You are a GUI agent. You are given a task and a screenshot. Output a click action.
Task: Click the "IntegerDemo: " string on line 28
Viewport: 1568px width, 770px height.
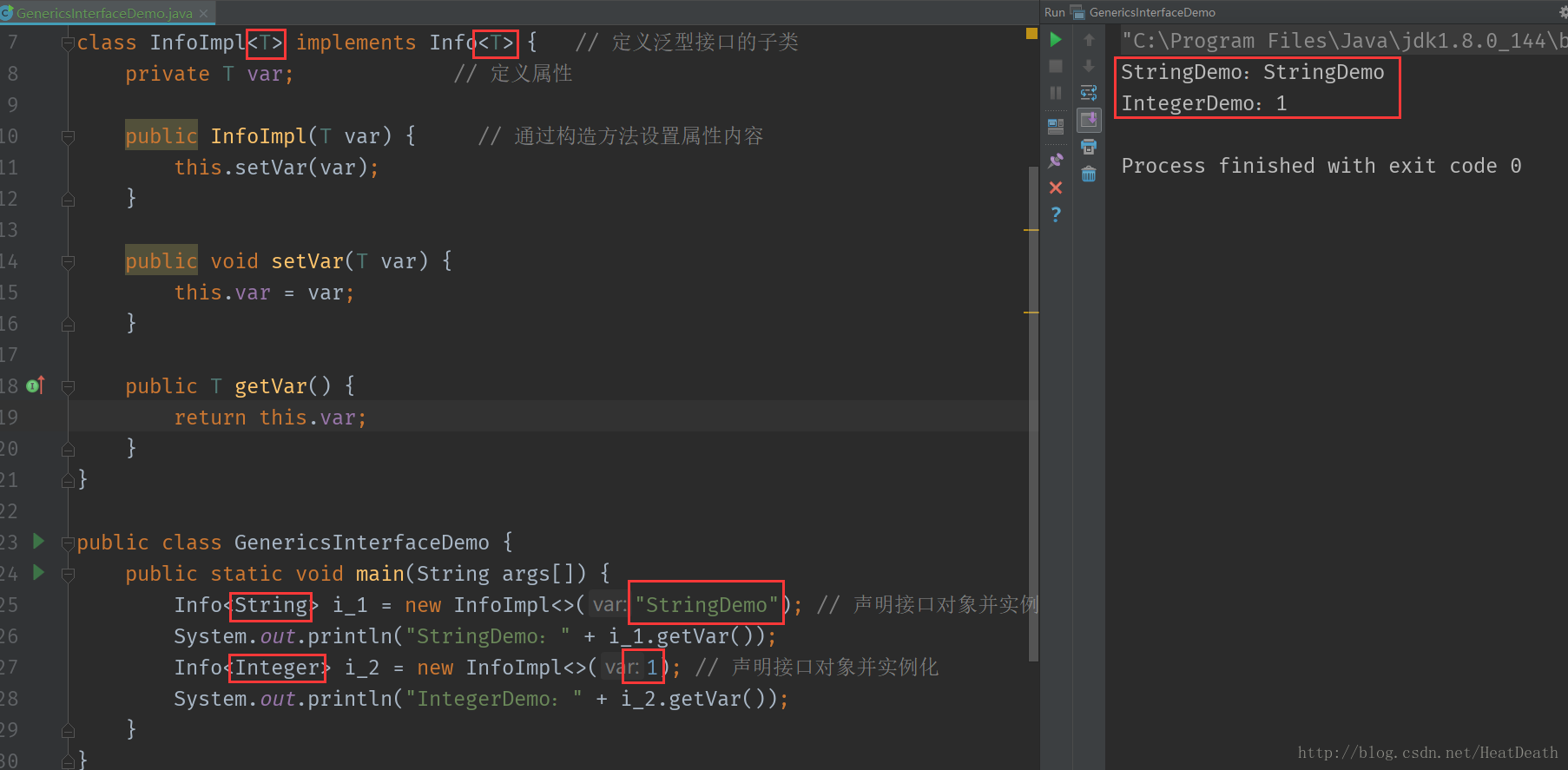494,699
